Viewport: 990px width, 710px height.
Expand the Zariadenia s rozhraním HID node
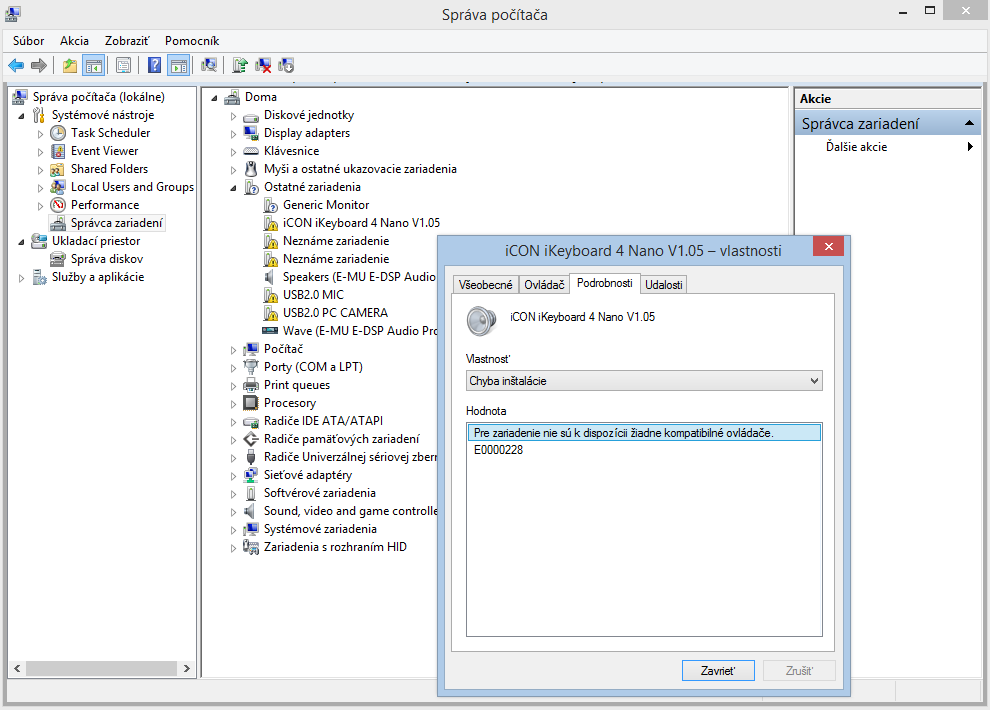pyautogui.click(x=234, y=548)
